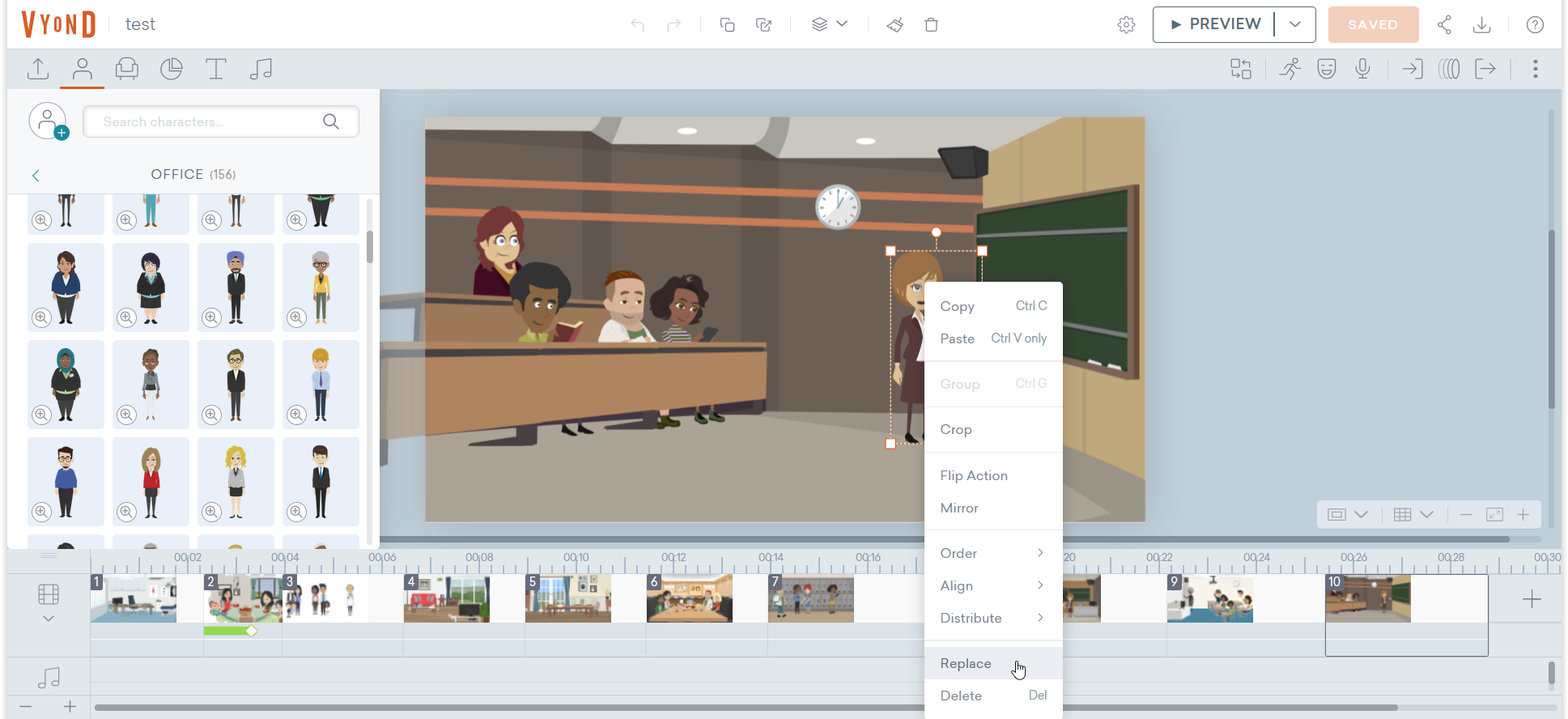Viewport: 1568px width, 719px height.
Task: Open the Props library tab
Action: (x=127, y=69)
